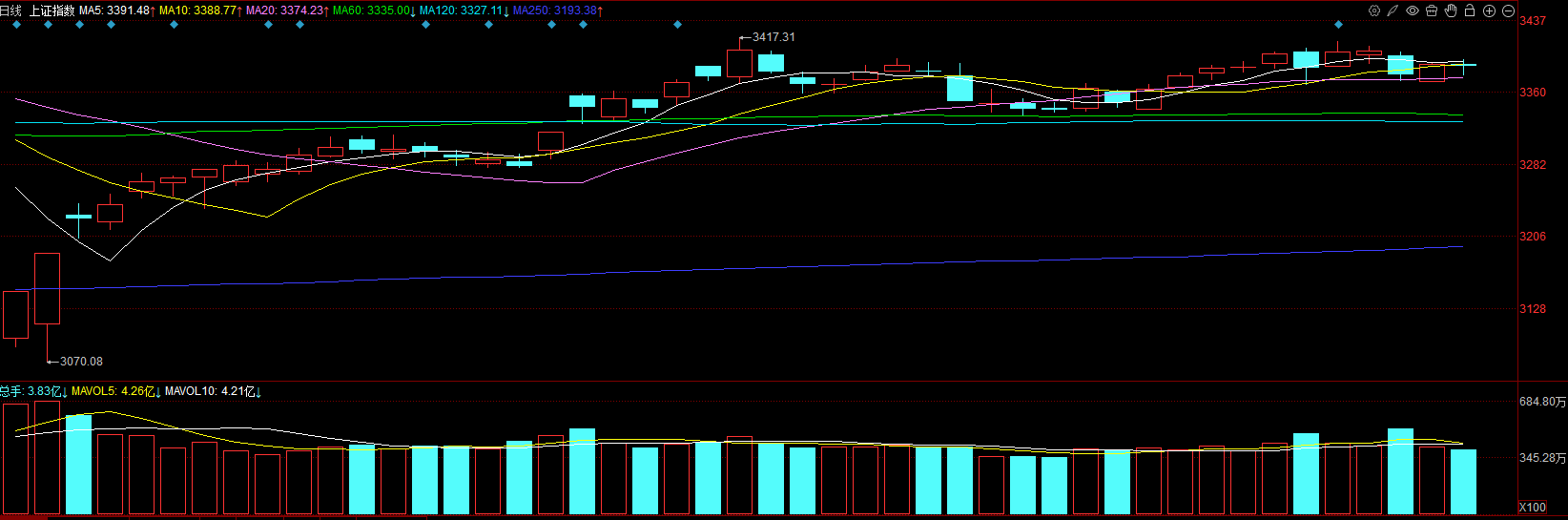
Task: Click the rightmost blue diamond event marker
Action: tap(1338, 25)
